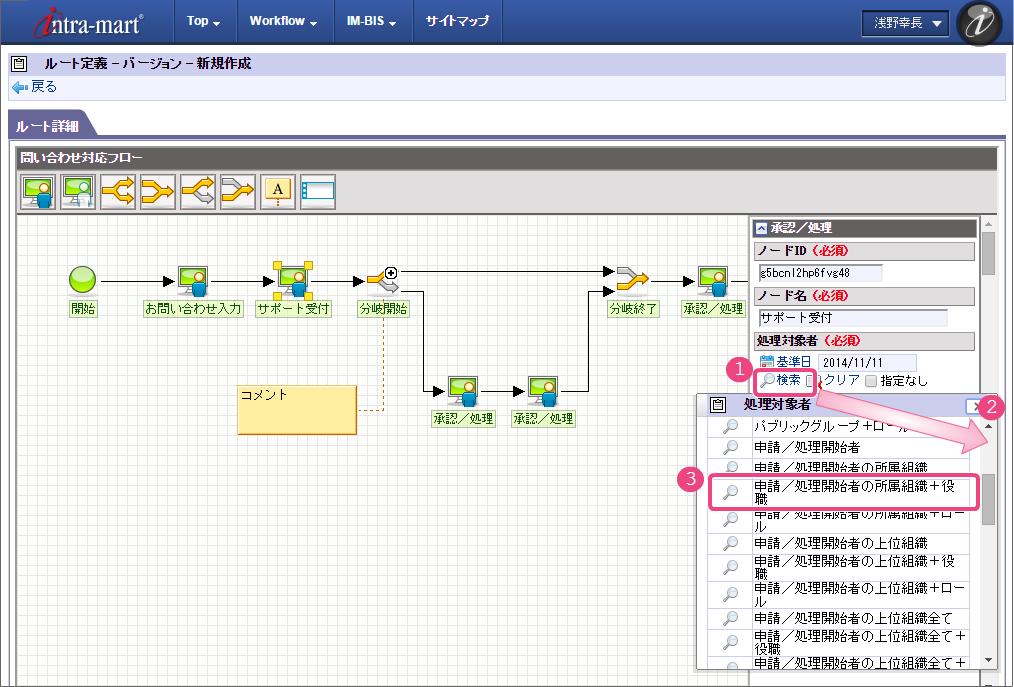Click the 検索 link under 処理対象者
Image resolution: width=1014 pixels, height=687 pixels.
(789, 380)
